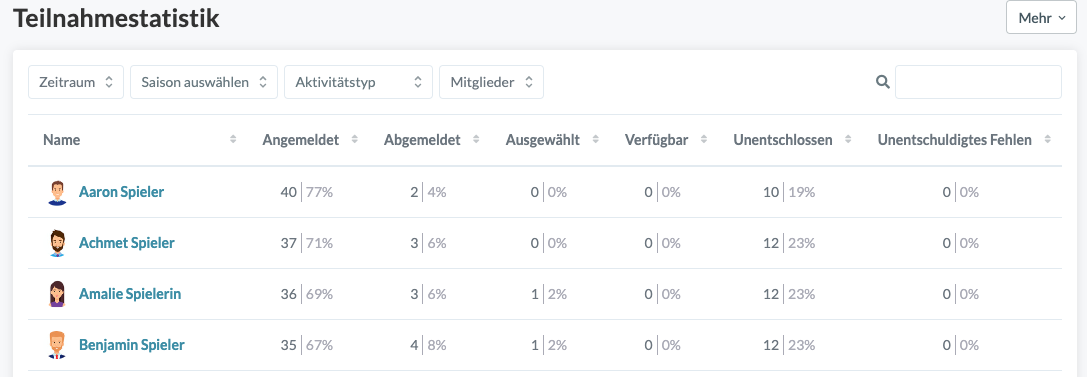Open Achmet Spieler's profile link
The image size is (1087, 377).
(127, 243)
